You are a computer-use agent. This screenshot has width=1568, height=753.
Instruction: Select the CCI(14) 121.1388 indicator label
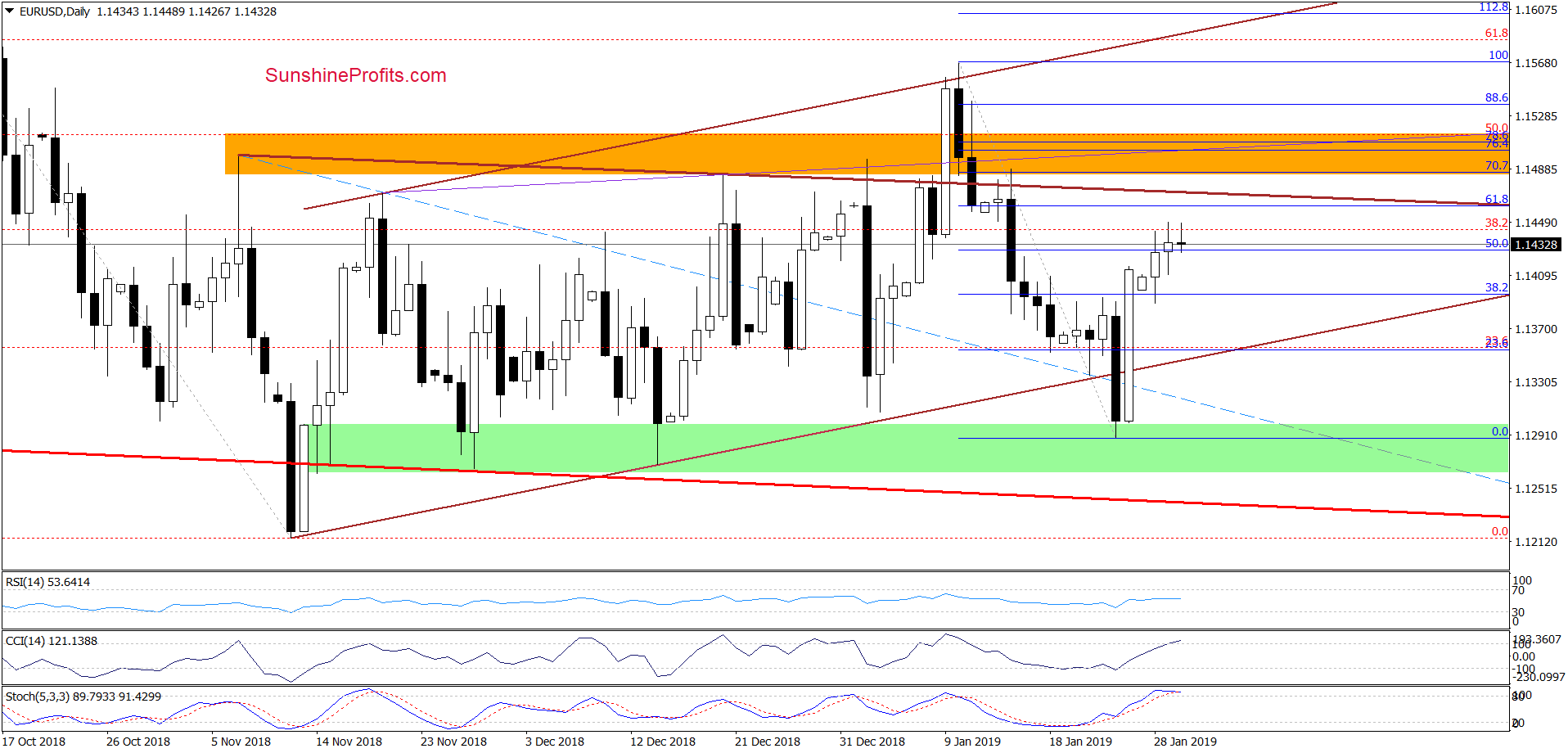click(52, 641)
